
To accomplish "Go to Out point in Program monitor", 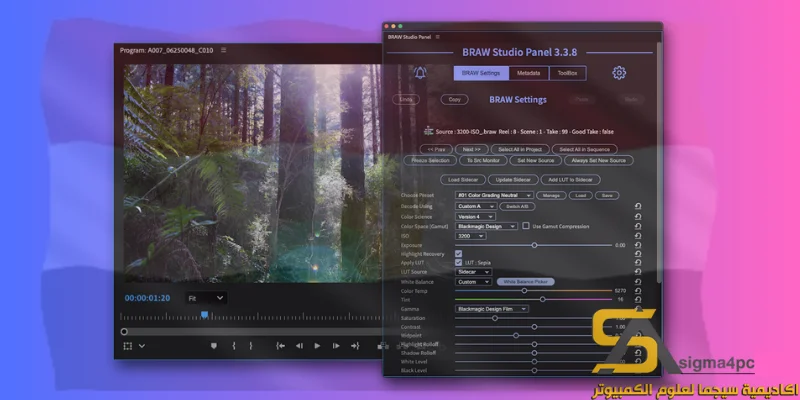I will 355,346.
